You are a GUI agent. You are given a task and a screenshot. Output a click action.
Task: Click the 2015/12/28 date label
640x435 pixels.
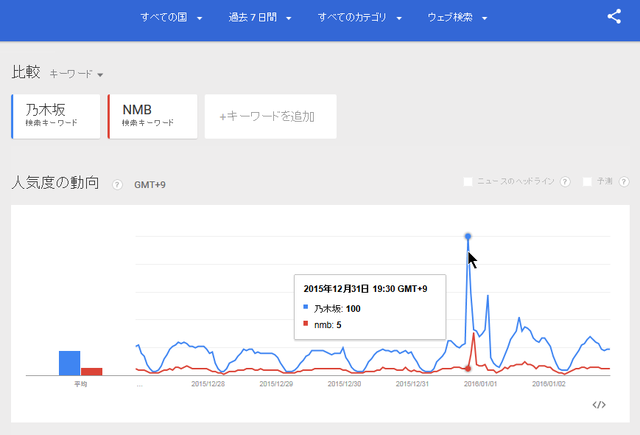pos(208,384)
